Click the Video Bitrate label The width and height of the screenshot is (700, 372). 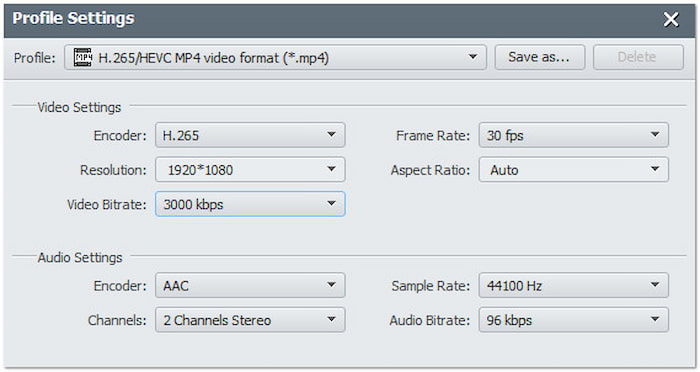pyautogui.click(x=107, y=205)
